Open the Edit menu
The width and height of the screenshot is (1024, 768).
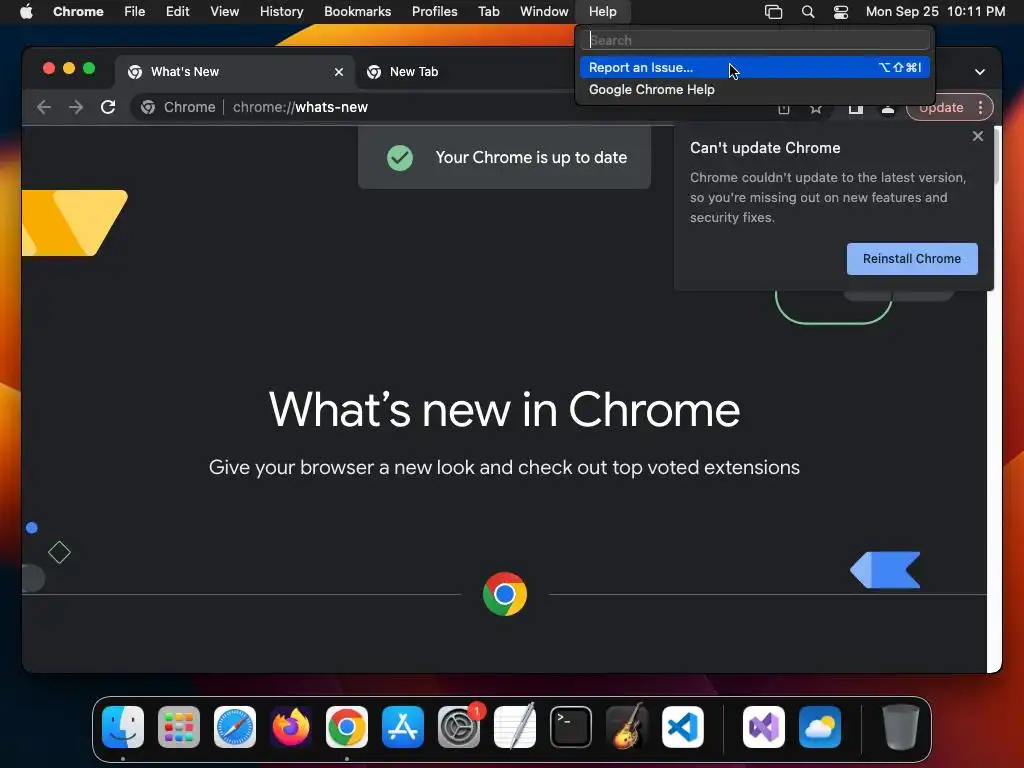(x=177, y=11)
